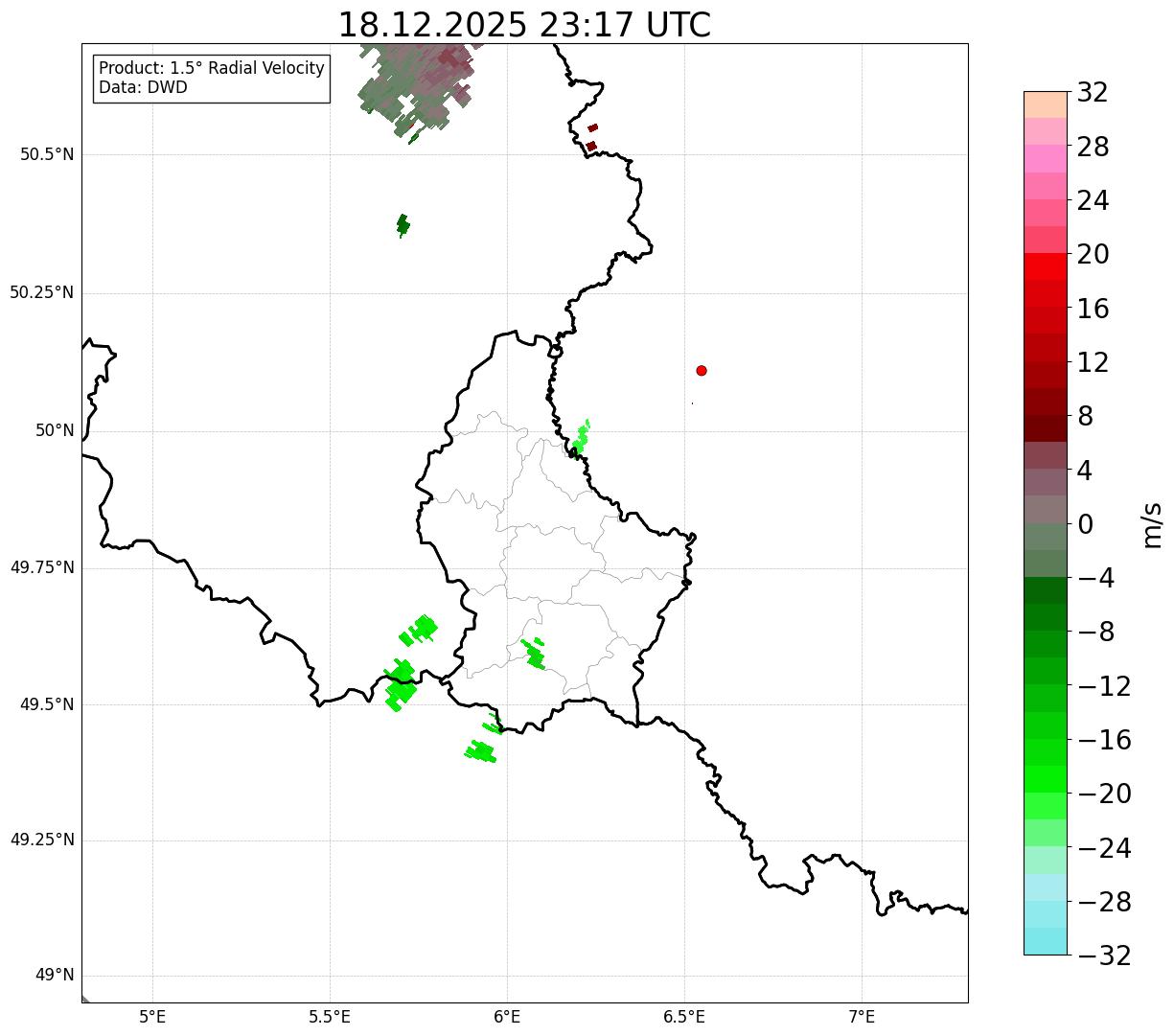
Task: Click the −20 colorbar tick label
Action: click(1104, 794)
